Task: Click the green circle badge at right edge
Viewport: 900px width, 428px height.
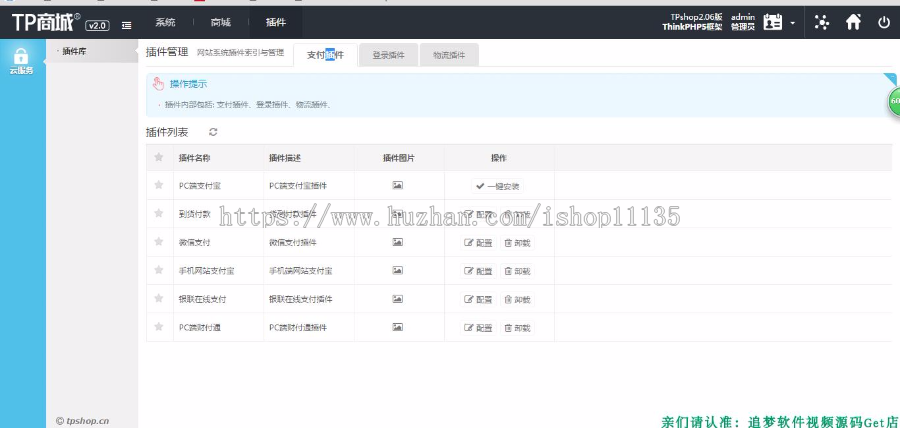Action: tap(892, 102)
